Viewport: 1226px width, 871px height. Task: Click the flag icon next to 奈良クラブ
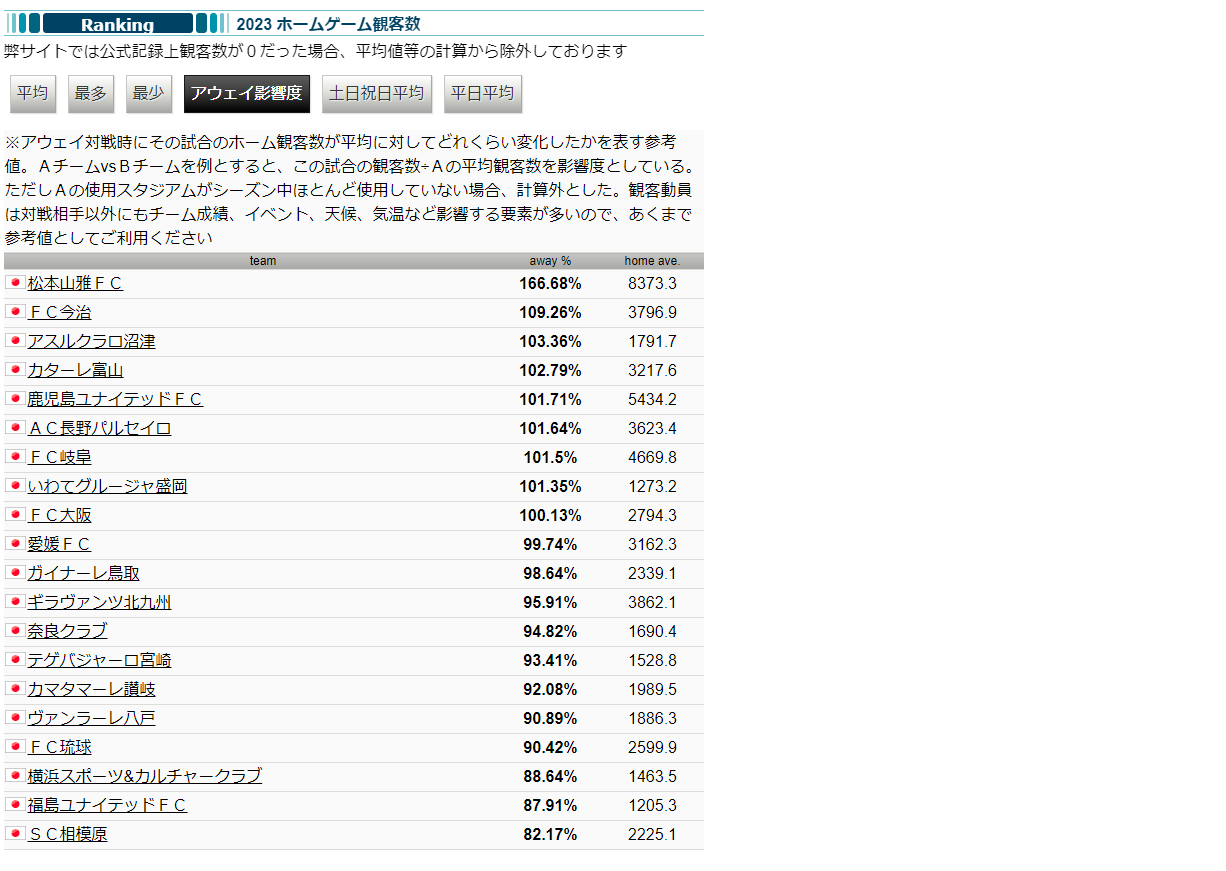(x=15, y=631)
